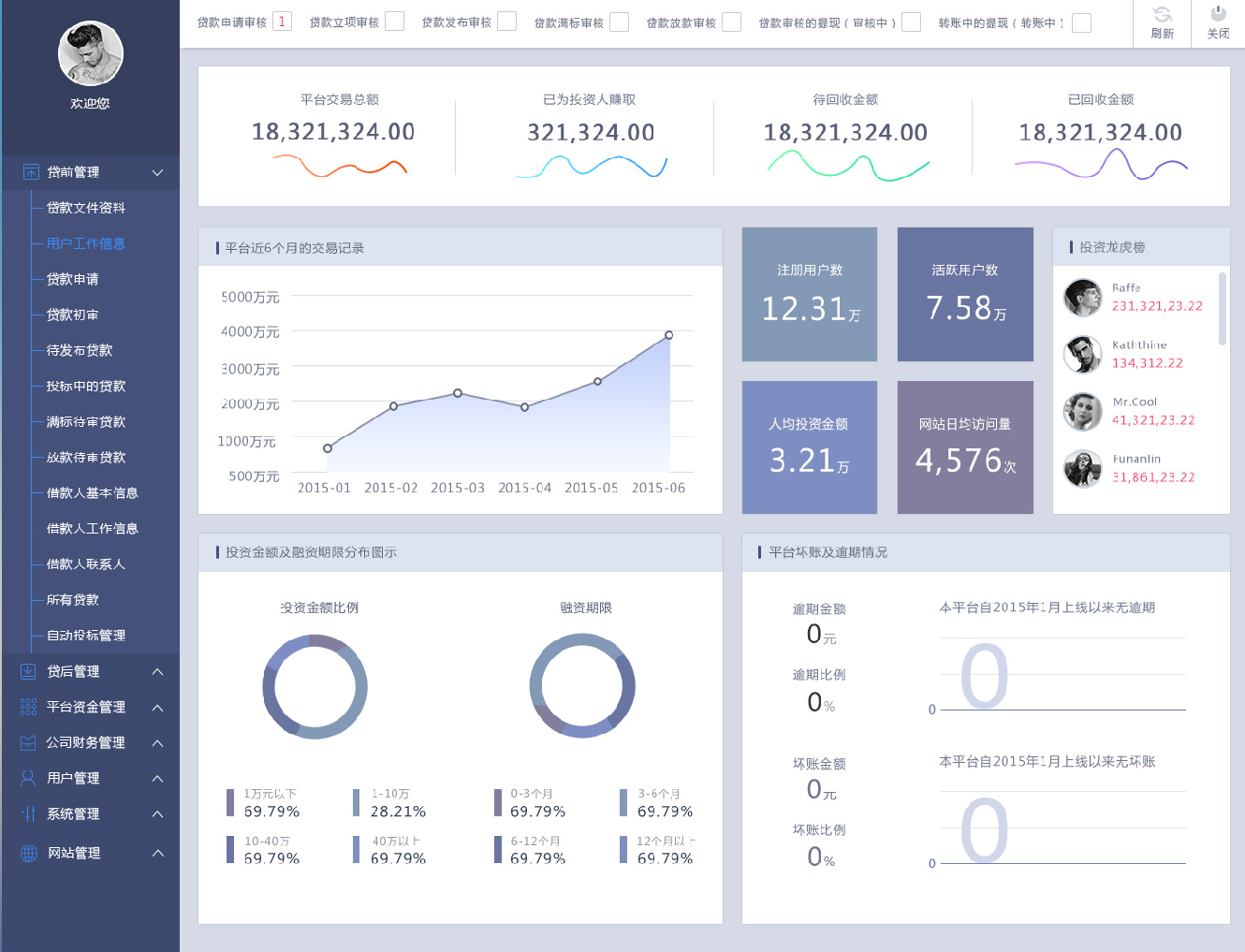This screenshot has height=952, width=1245.
Task: Click the 1万元以下 legend color swatch
Action: pyautogui.click(x=230, y=803)
